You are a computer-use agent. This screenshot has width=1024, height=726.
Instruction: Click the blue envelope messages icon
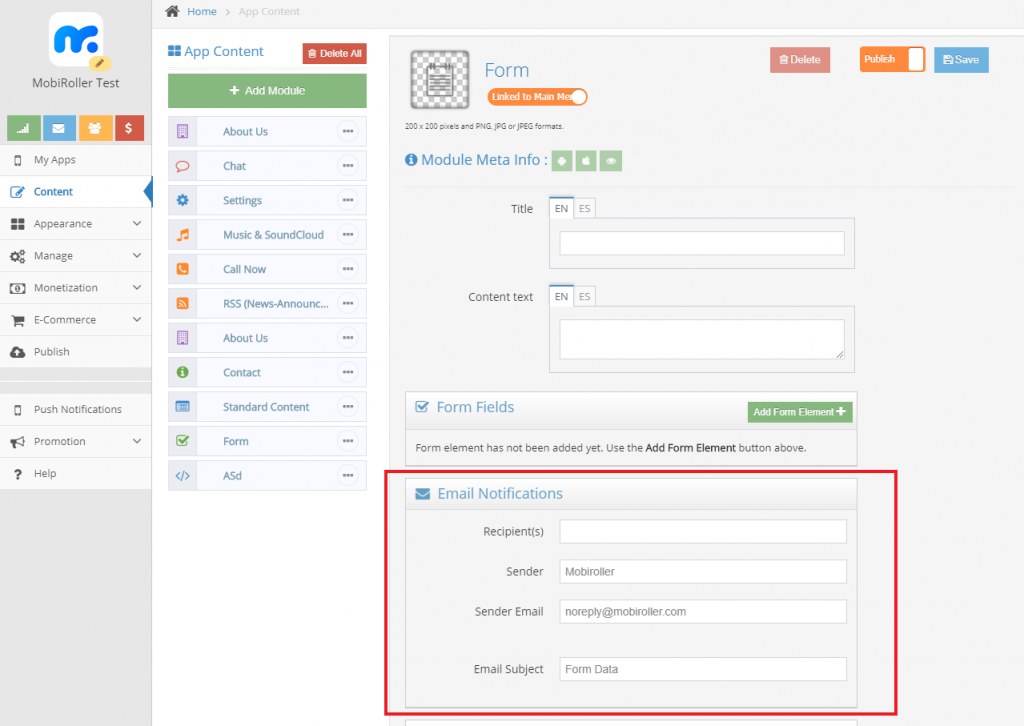tap(57, 129)
